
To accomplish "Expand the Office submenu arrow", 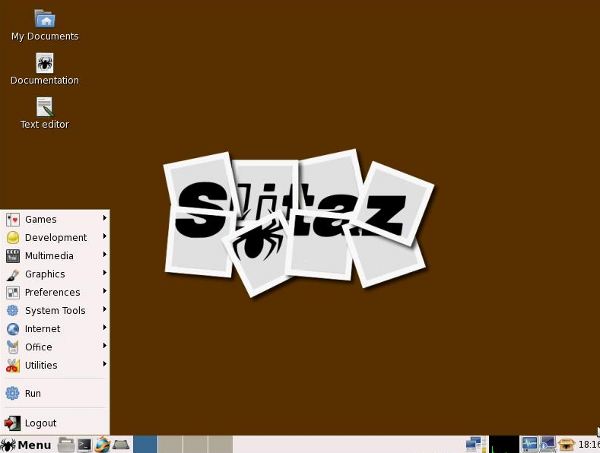I will pyautogui.click(x=104, y=346).
